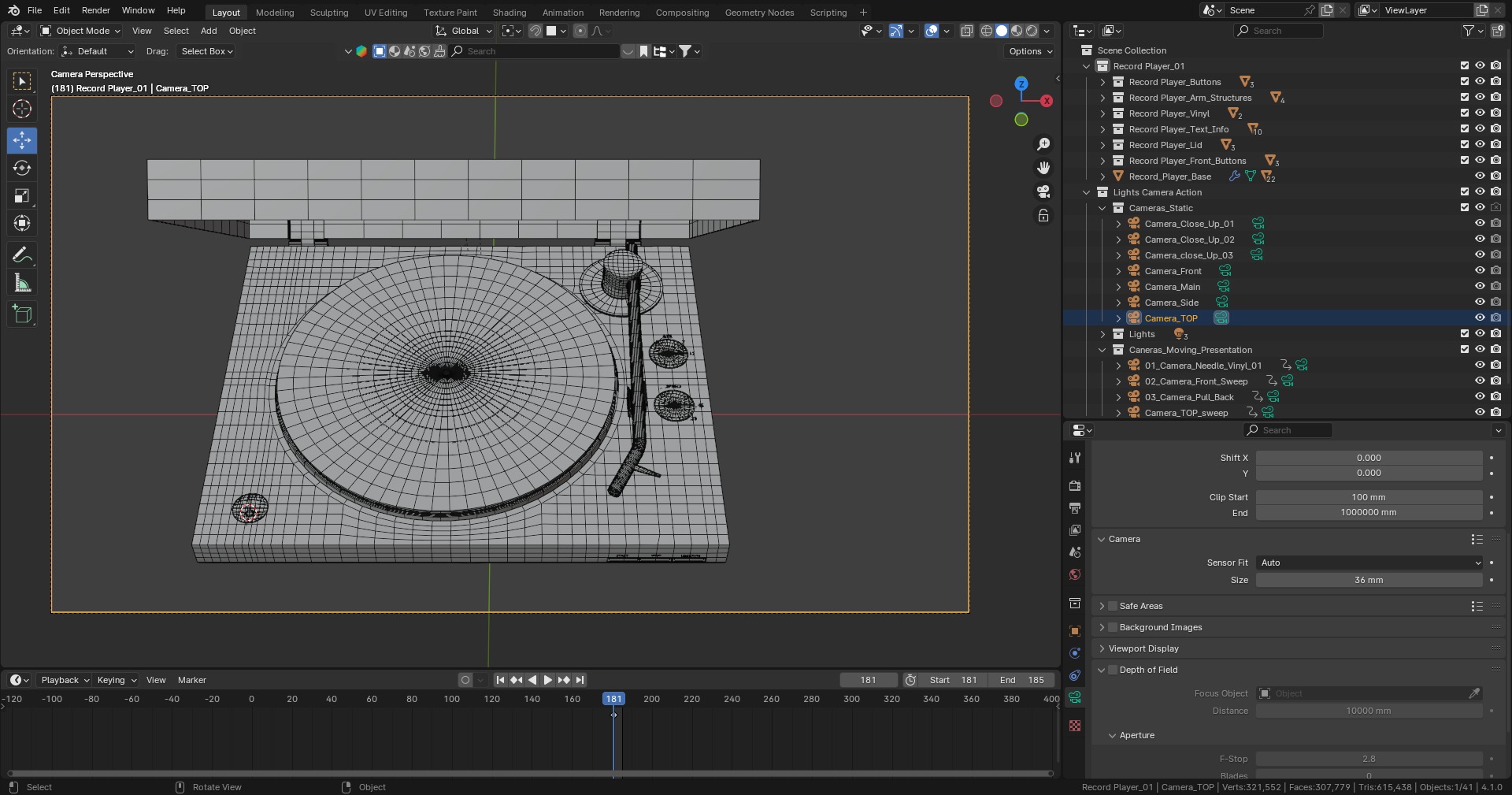Enable the Background Images checkbox
Screen dimensions: 1512x795
coord(1113,627)
